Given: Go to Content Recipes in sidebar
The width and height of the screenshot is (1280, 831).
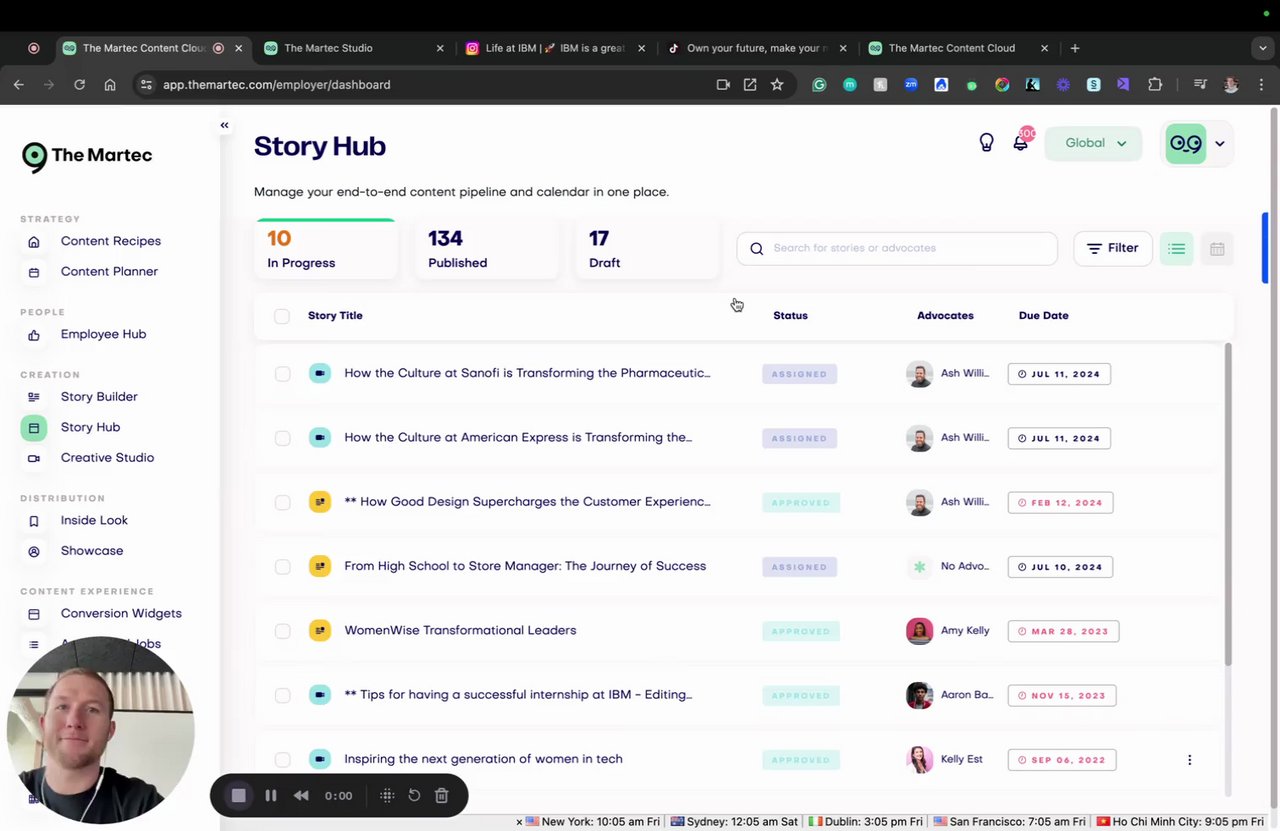Looking at the screenshot, I should (x=111, y=241).
